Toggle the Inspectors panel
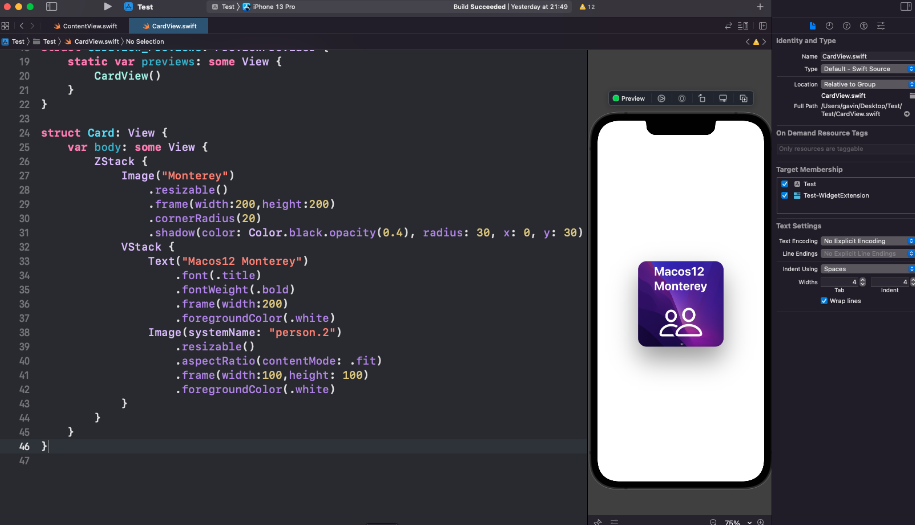915x525 pixels. pos(906,6)
